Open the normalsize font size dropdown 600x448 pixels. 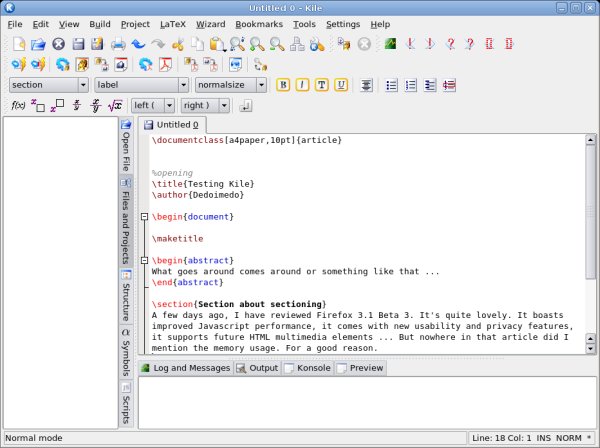coord(230,85)
